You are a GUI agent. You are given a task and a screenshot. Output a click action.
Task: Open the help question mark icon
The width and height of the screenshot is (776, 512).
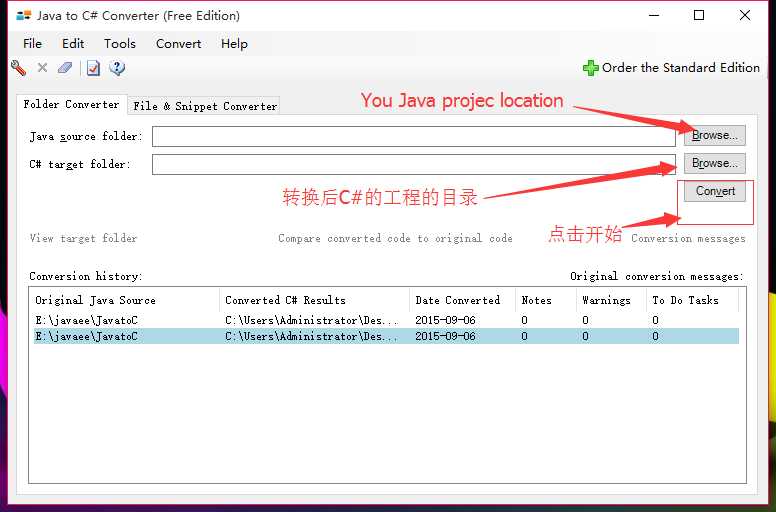click(x=117, y=68)
